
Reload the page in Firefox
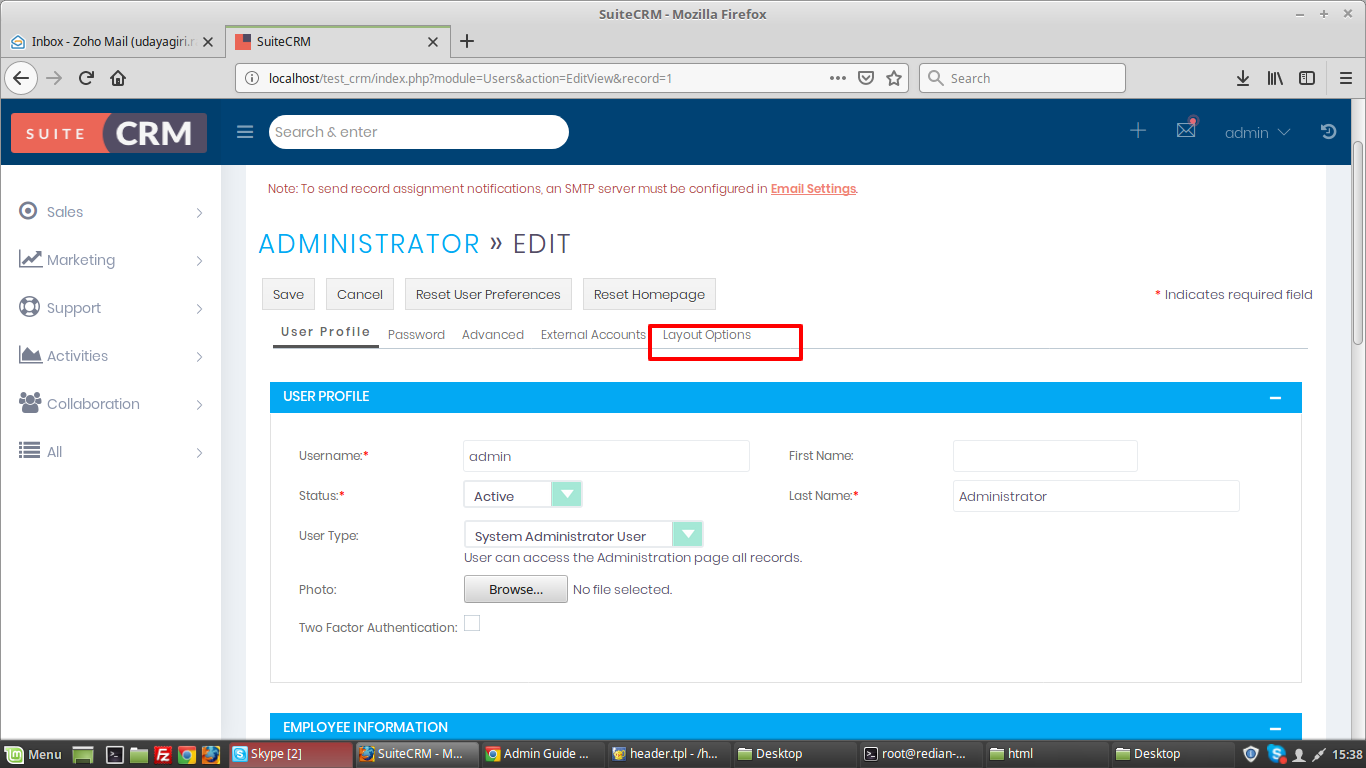pos(87,78)
